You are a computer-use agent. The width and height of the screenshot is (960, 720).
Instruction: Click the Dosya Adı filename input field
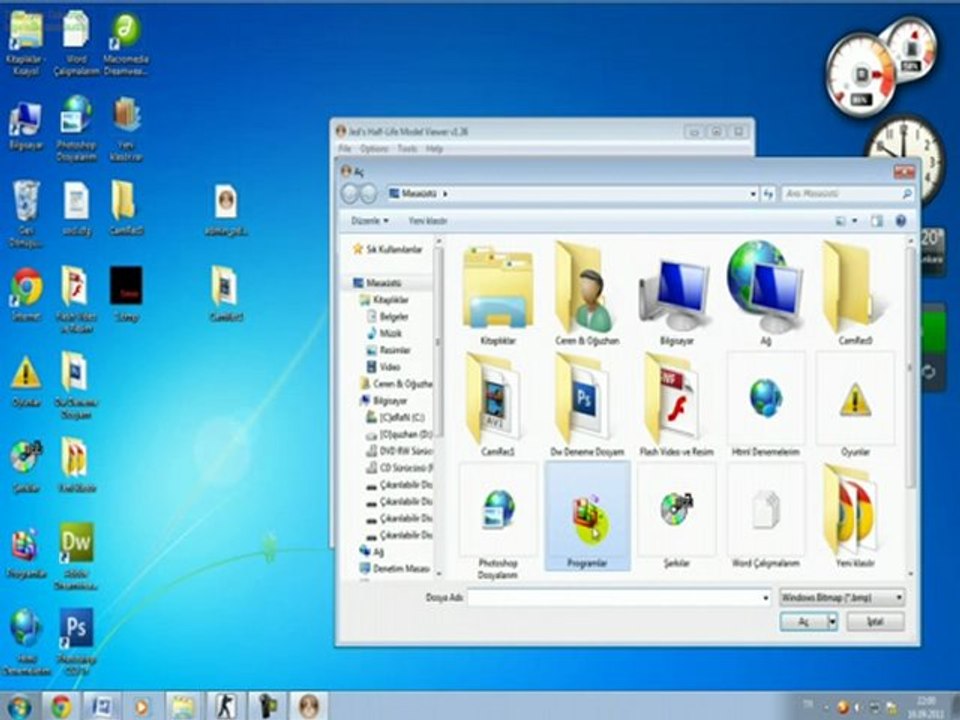[613, 598]
